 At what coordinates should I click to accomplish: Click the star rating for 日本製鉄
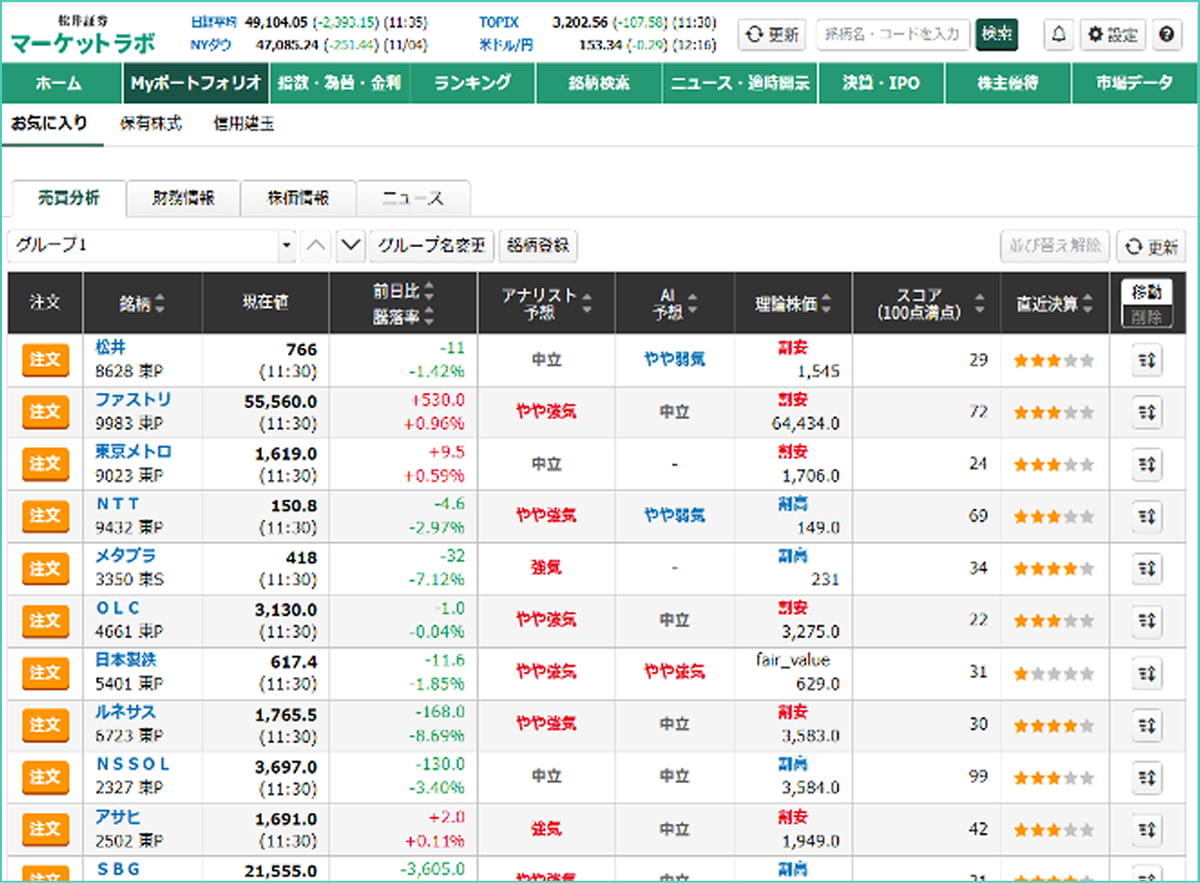(1054, 673)
